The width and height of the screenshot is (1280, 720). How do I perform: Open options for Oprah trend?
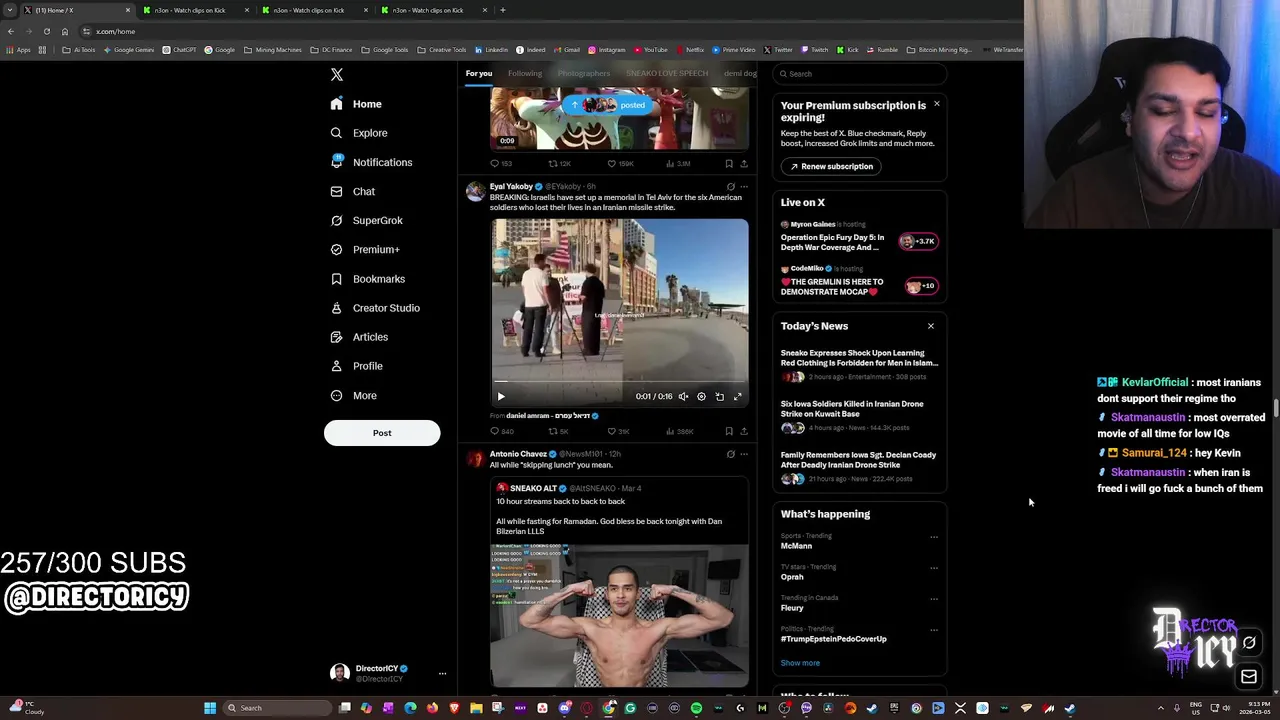pos(934,568)
